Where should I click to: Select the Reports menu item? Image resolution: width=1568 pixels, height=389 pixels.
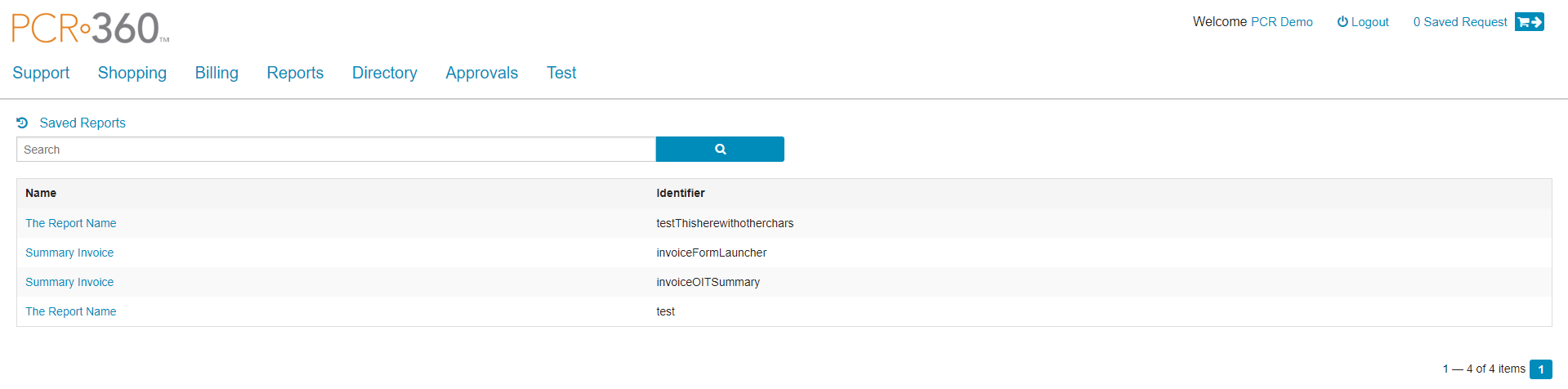(295, 73)
